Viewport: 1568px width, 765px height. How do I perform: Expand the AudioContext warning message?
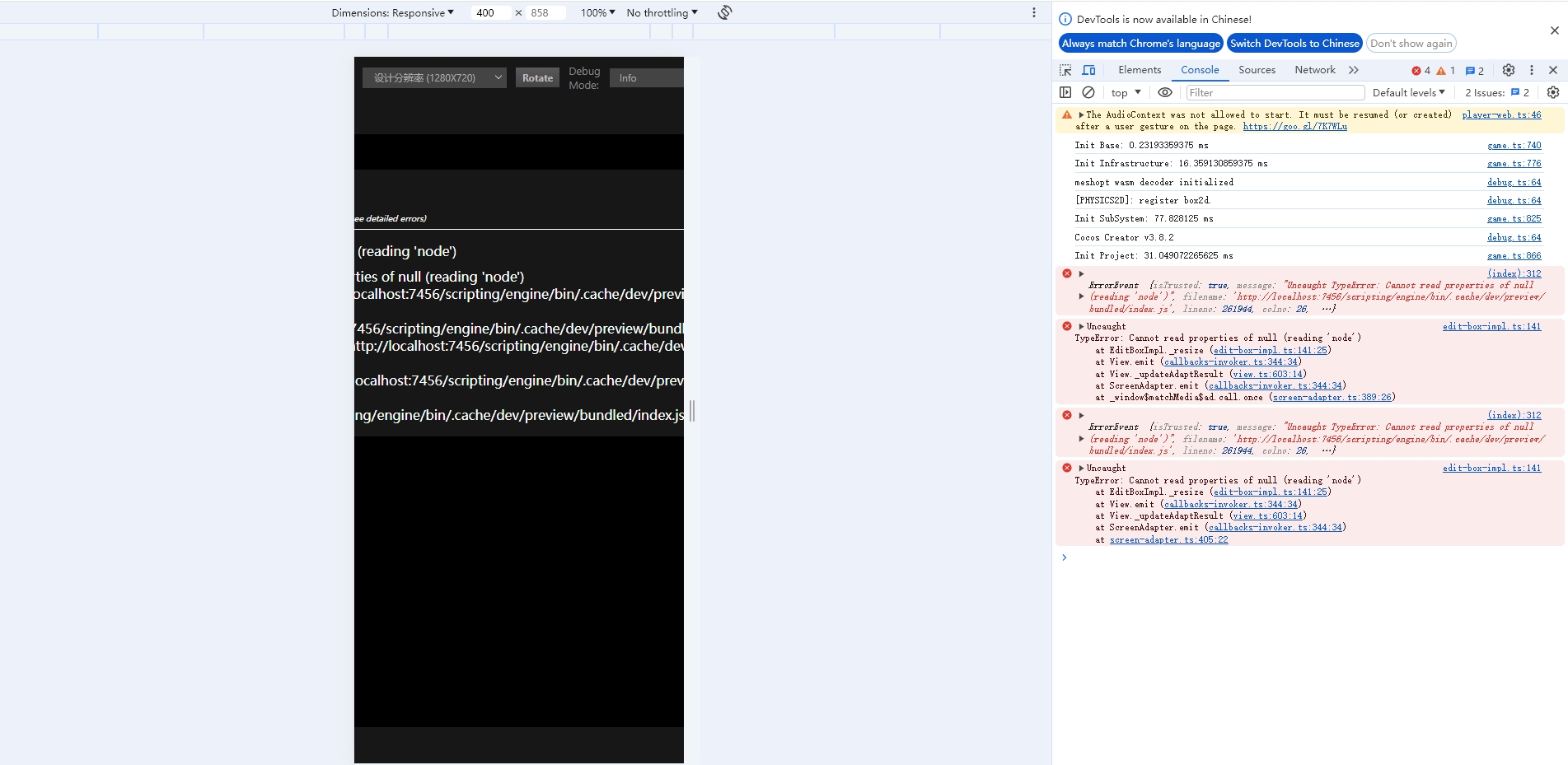point(1081,114)
